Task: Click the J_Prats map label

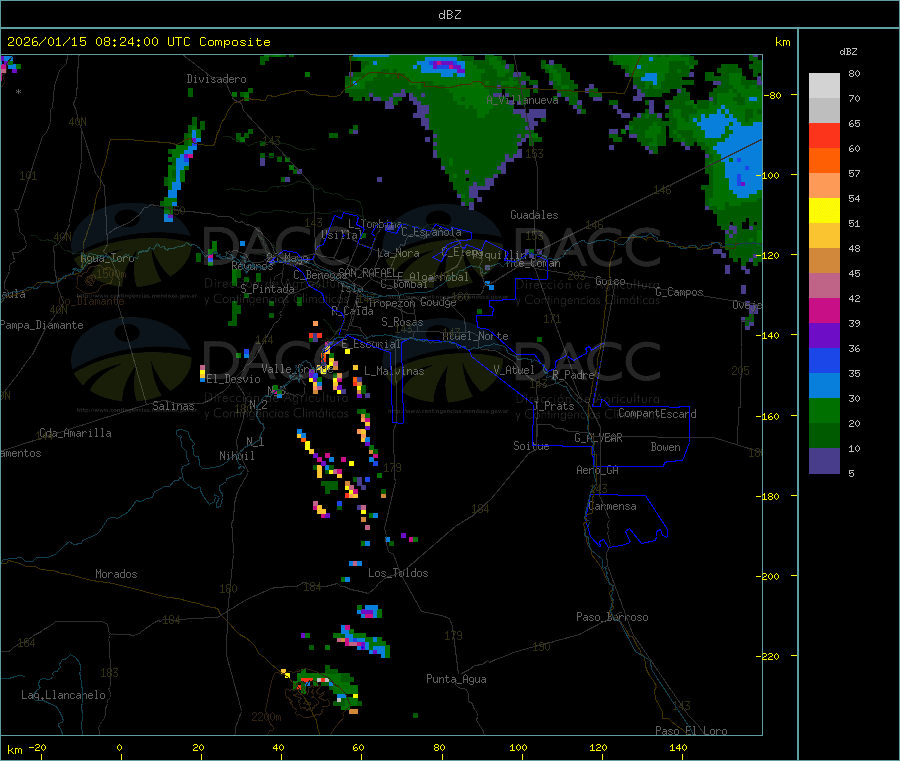Action: tap(553, 406)
